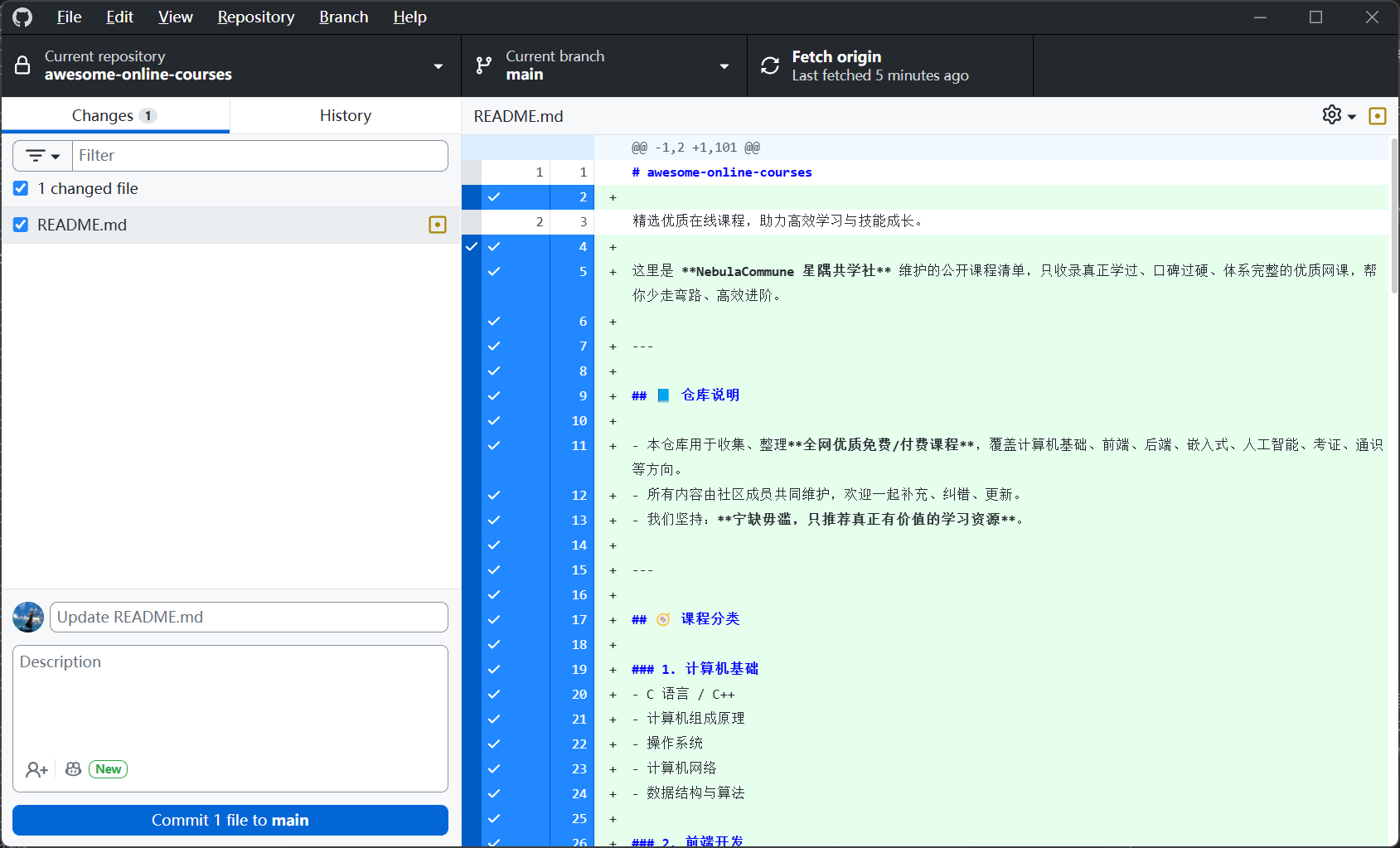The image size is (1400, 848).
Task: Click the modified file status icon in diff header
Action: coord(1378,116)
